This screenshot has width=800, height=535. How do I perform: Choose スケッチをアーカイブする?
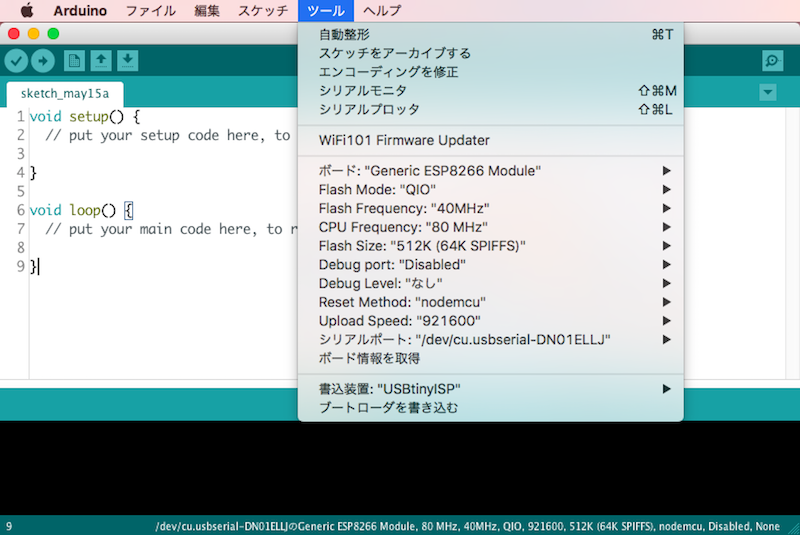(x=490, y=53)
